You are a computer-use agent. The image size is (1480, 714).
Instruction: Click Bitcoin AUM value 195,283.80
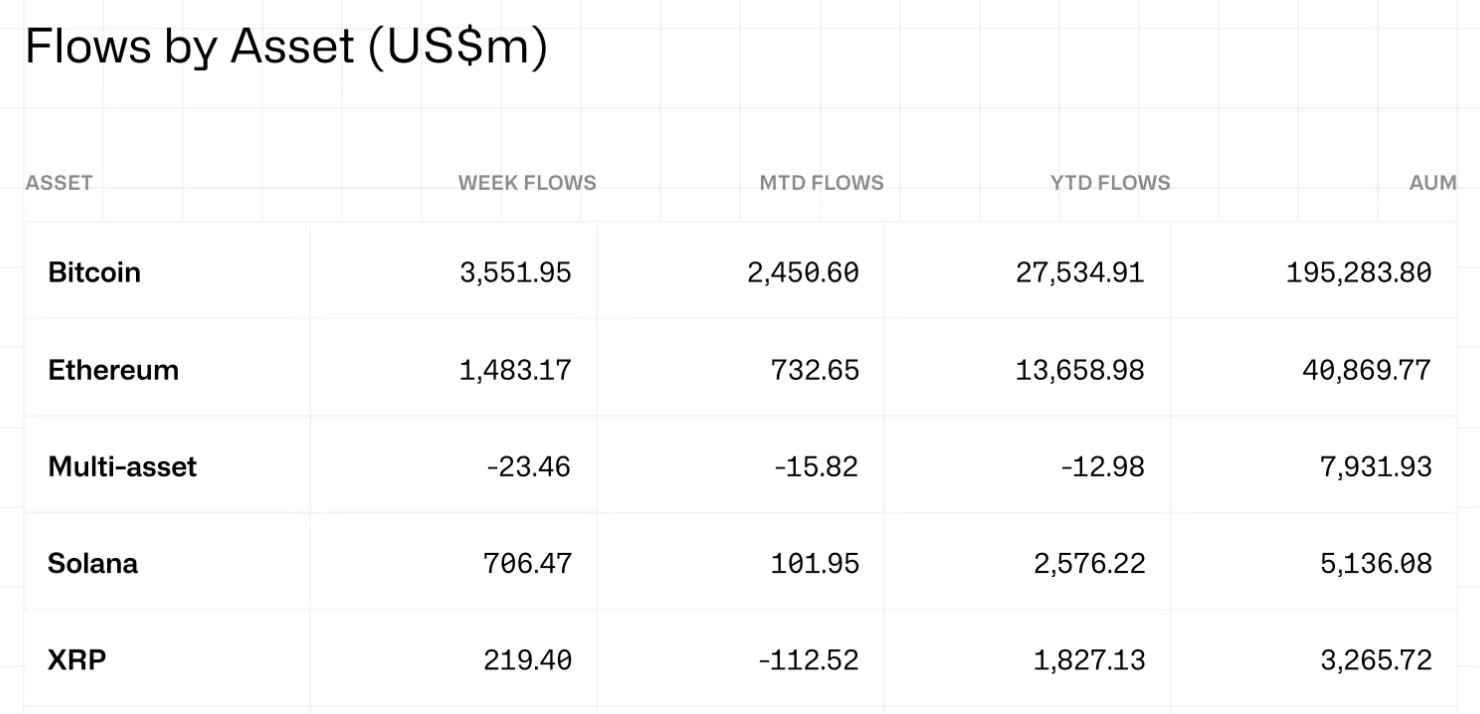[1359, 272]
